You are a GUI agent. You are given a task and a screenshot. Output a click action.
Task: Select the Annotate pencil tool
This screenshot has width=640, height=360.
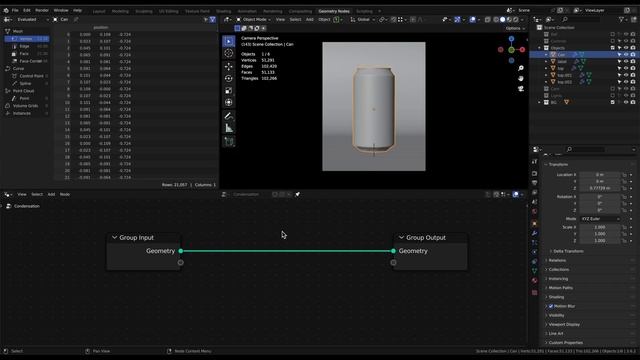coord(229,116)
